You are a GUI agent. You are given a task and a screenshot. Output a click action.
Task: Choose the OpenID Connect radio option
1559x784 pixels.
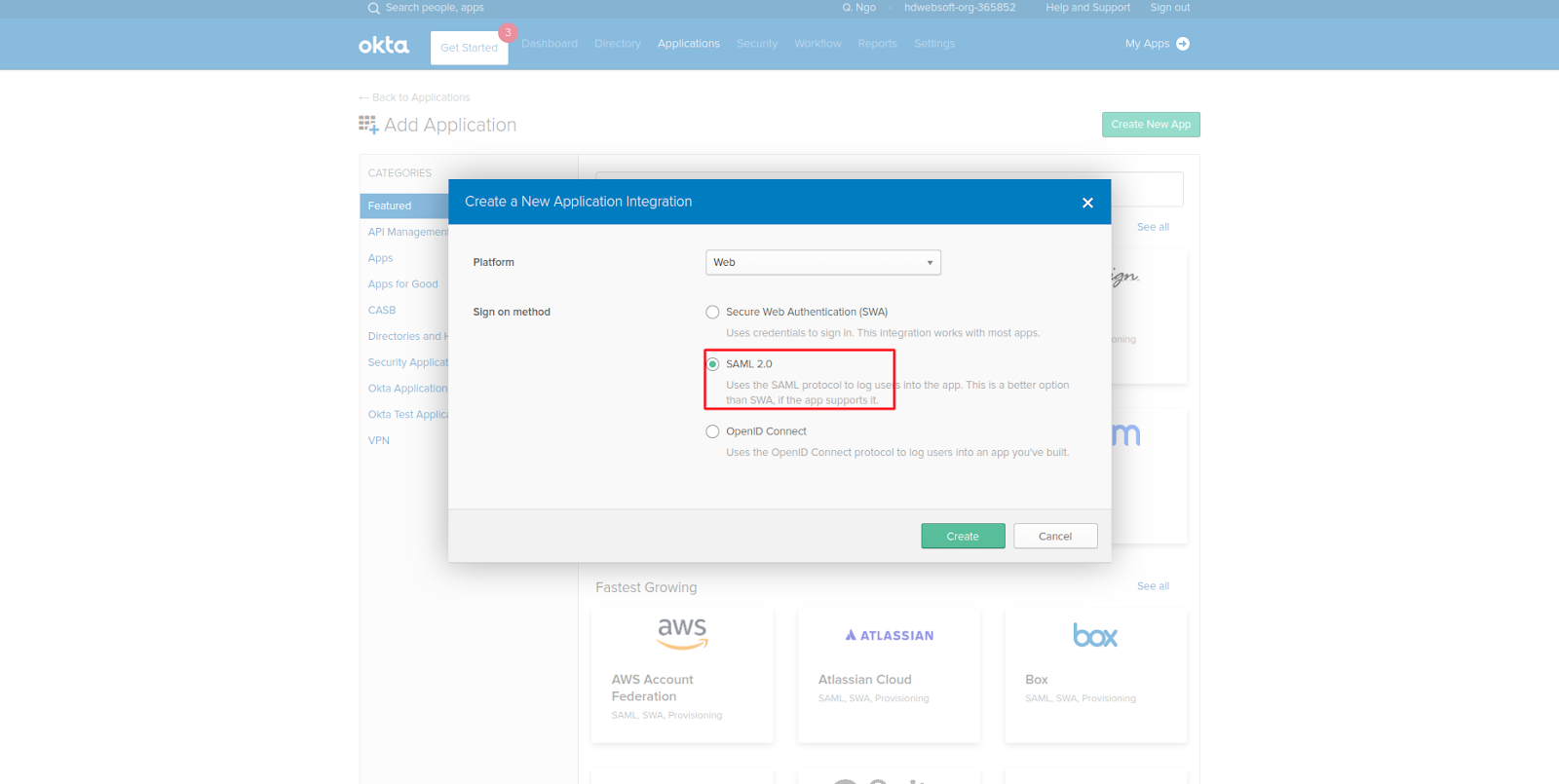[x=712, y=431]
